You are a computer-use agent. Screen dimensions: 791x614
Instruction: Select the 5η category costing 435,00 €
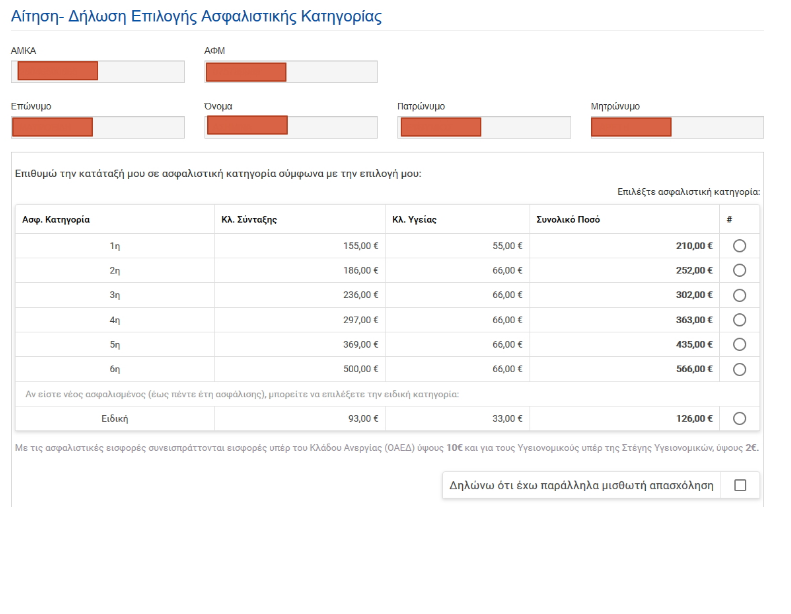739,344
